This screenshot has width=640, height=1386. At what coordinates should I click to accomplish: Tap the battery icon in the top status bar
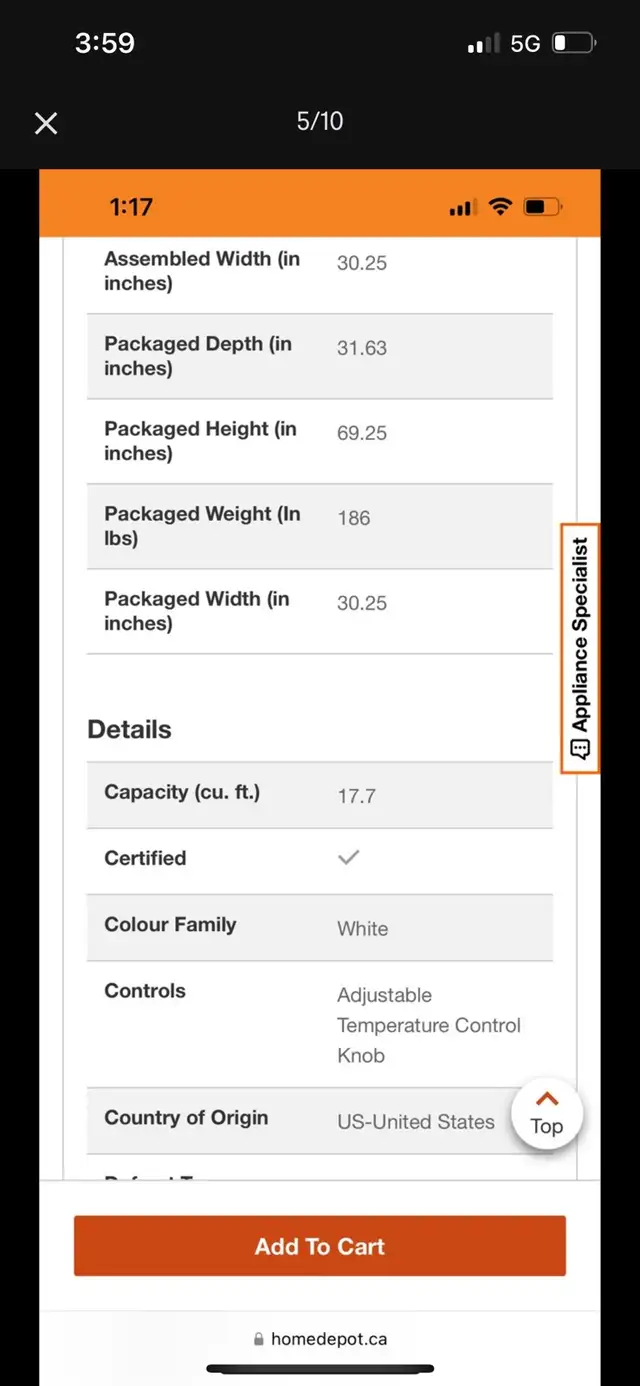point(574,44)
